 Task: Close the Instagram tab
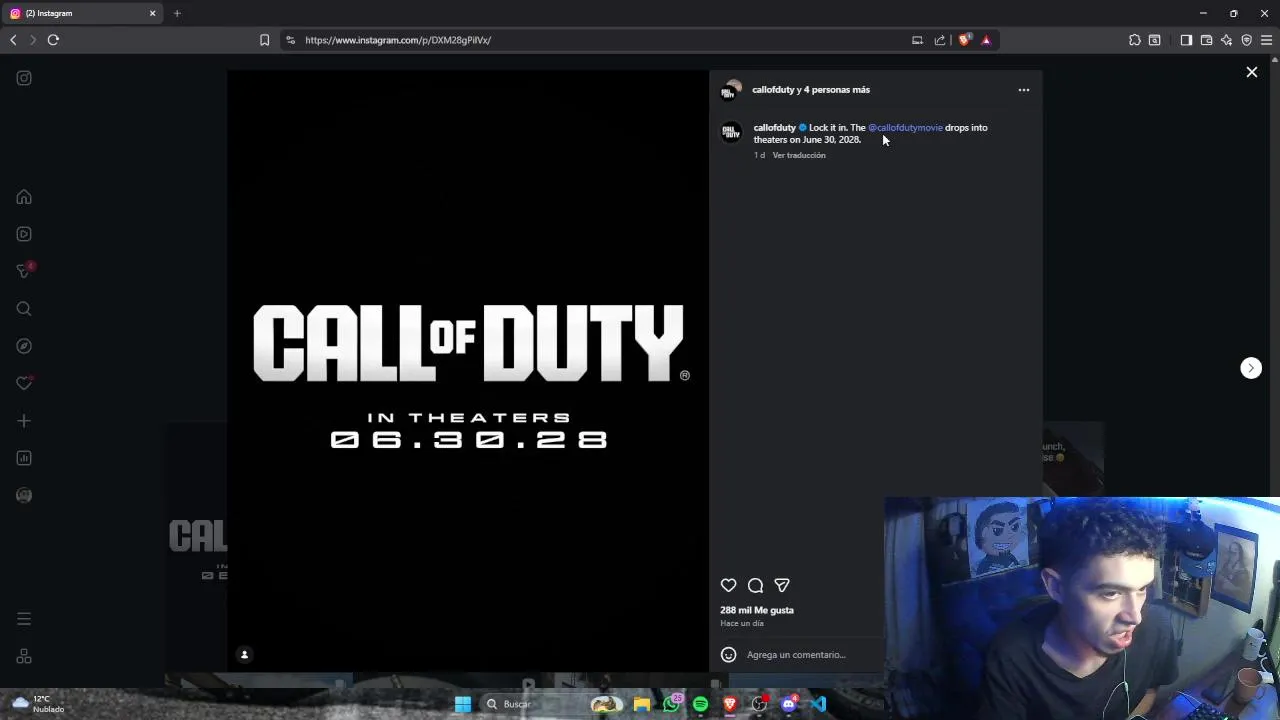[152, 13]
